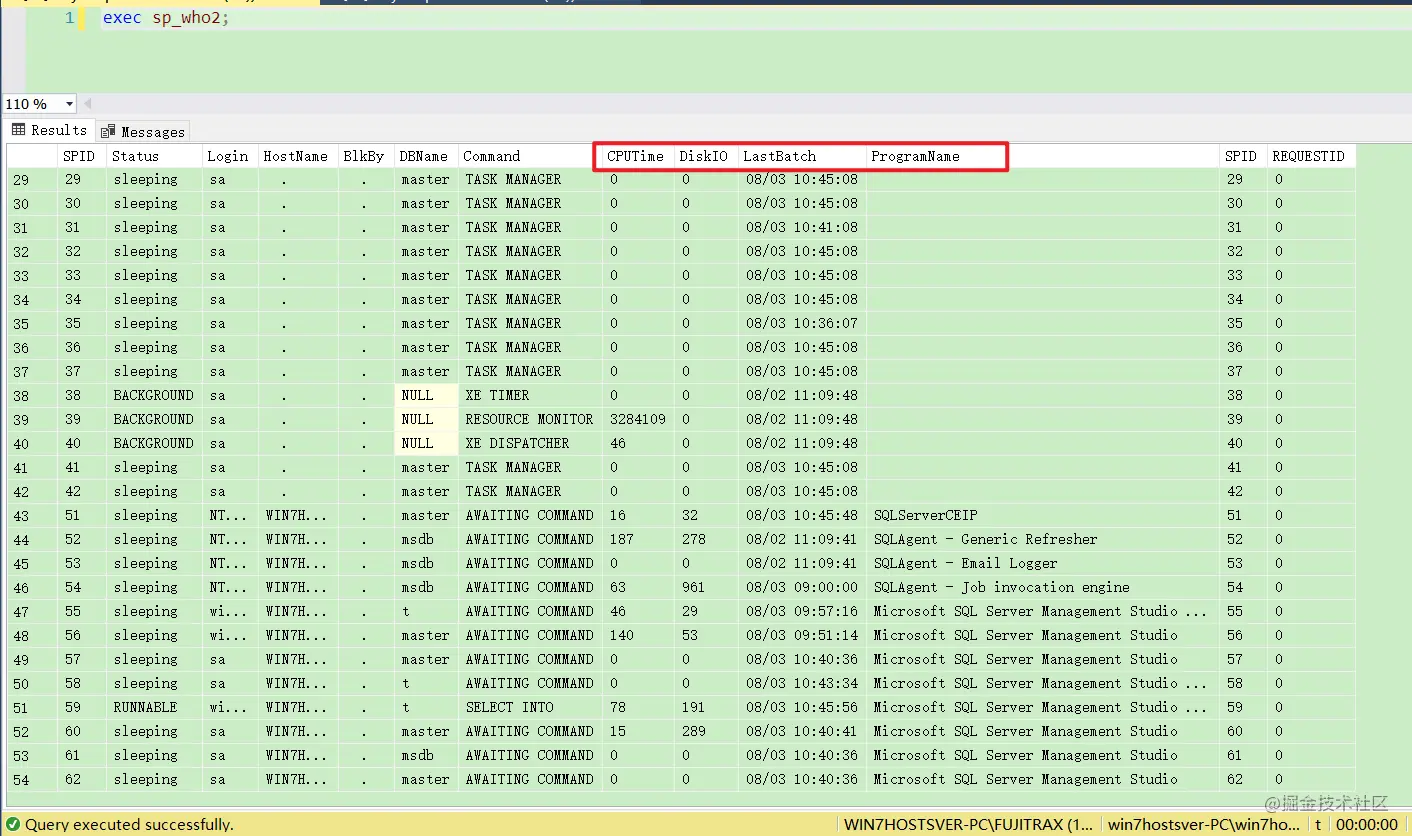Click the RESOURCE MONITOR command cell

point(528,419)
